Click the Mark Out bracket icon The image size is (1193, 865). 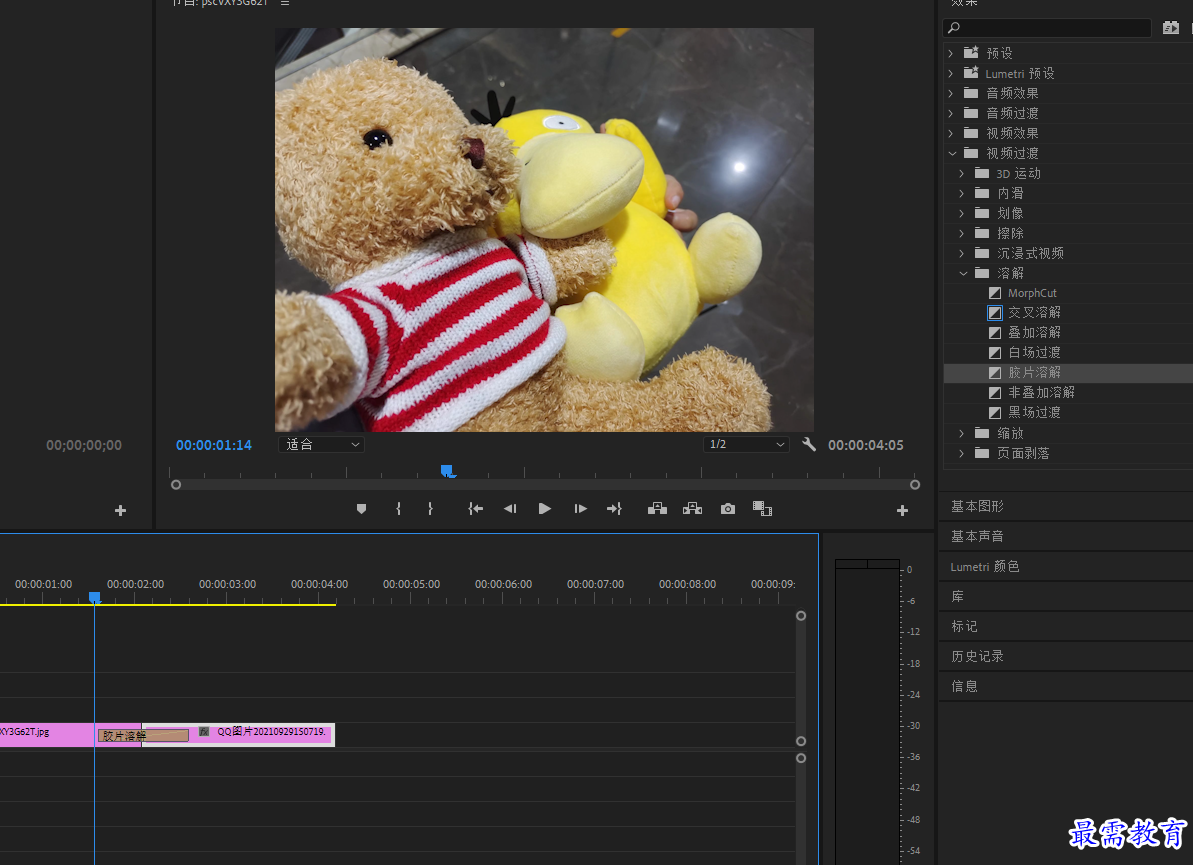(431, 509)
